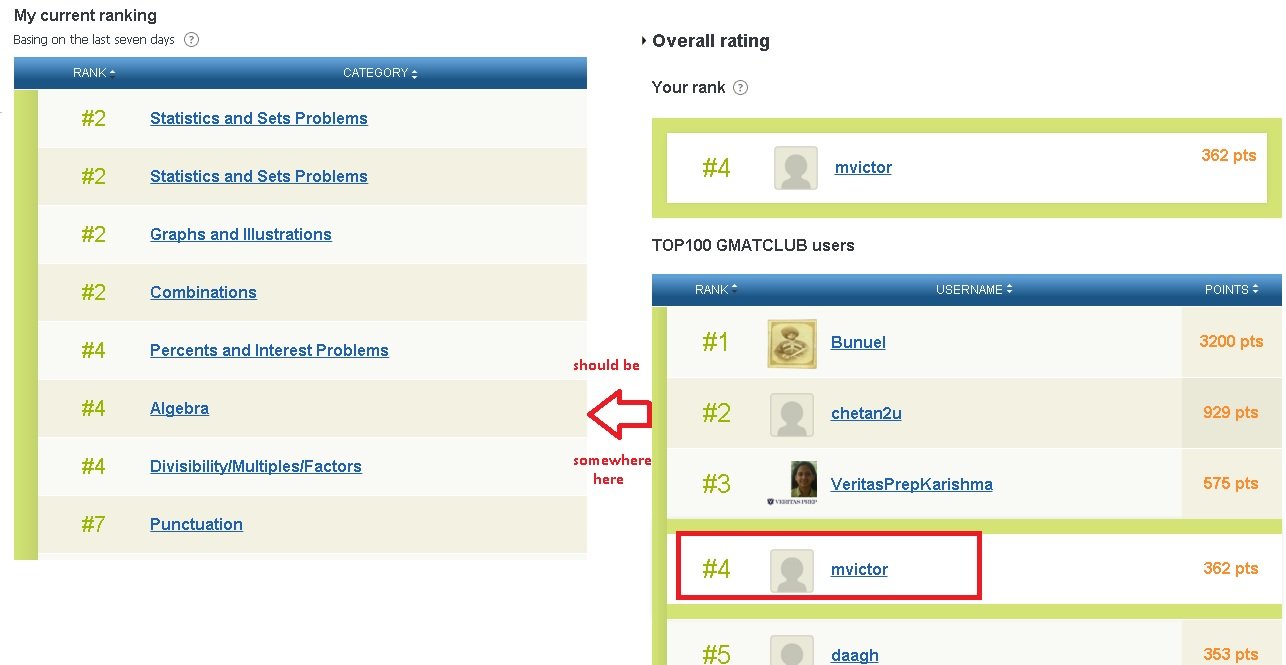The image size is (1286, 665).
Task: Click the help icon next to 'Your rank'
Action: click(x=741, y=88)
